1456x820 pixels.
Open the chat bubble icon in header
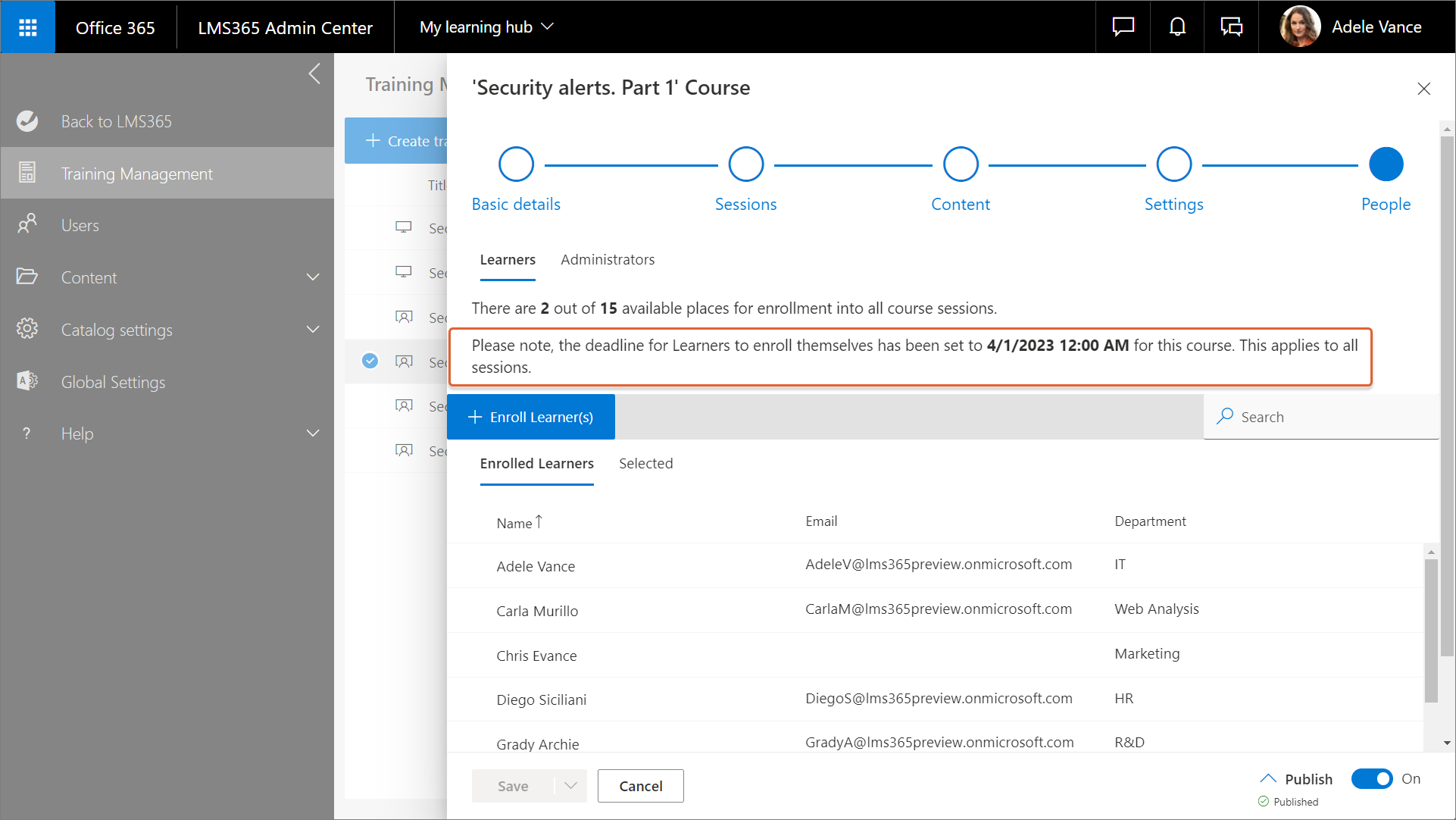[1123, 27]
